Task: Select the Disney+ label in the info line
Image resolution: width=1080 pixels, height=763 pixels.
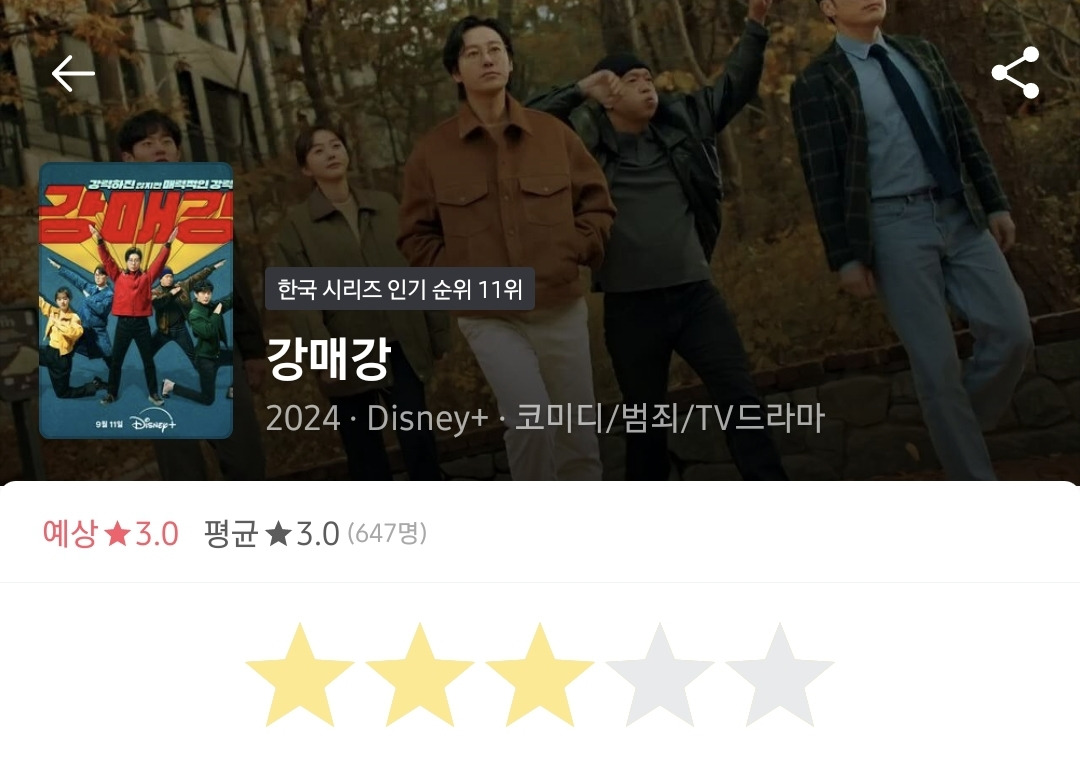Action: click(x=428, y=418)
